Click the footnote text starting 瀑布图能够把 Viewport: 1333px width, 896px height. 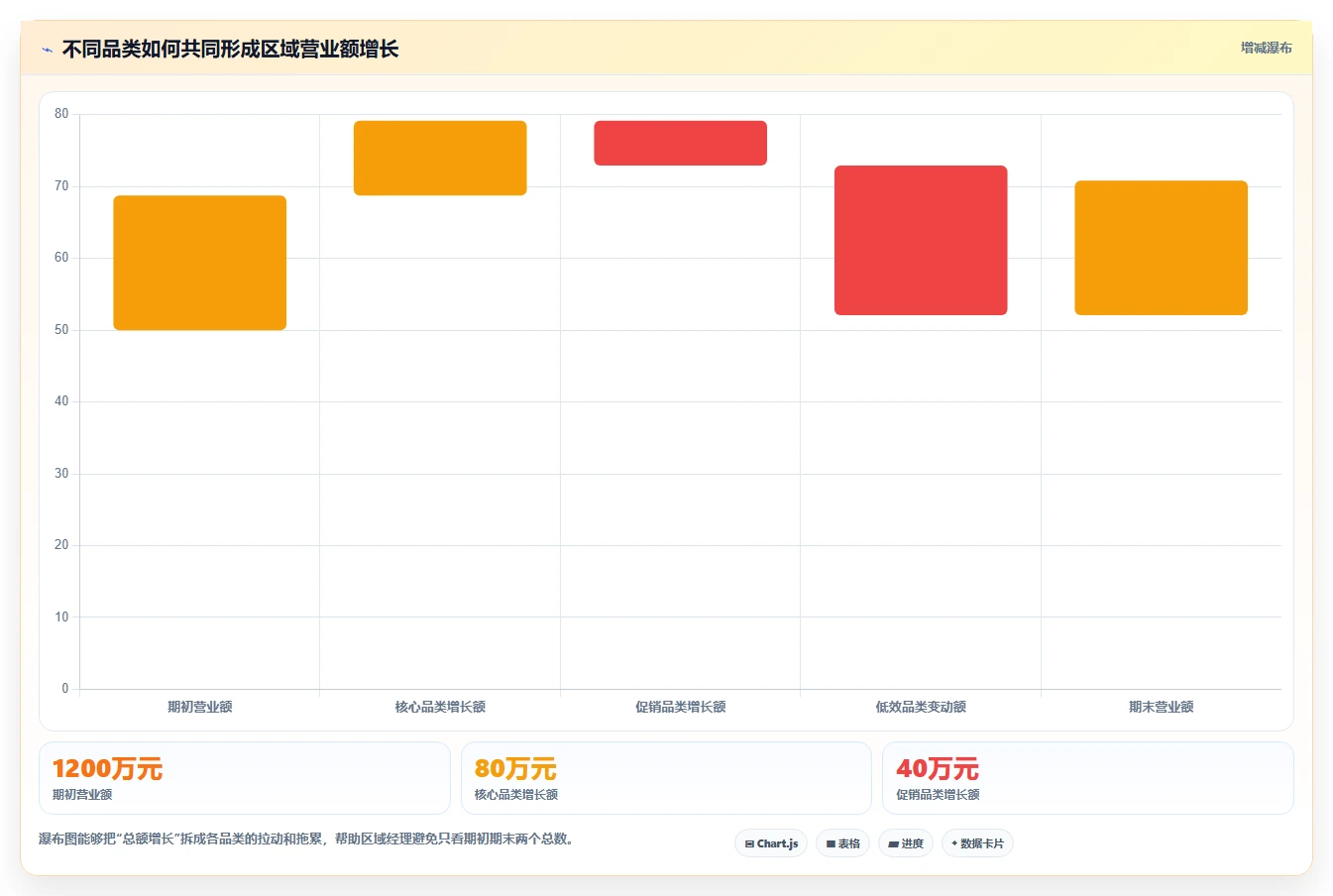(x=307, y=839)
